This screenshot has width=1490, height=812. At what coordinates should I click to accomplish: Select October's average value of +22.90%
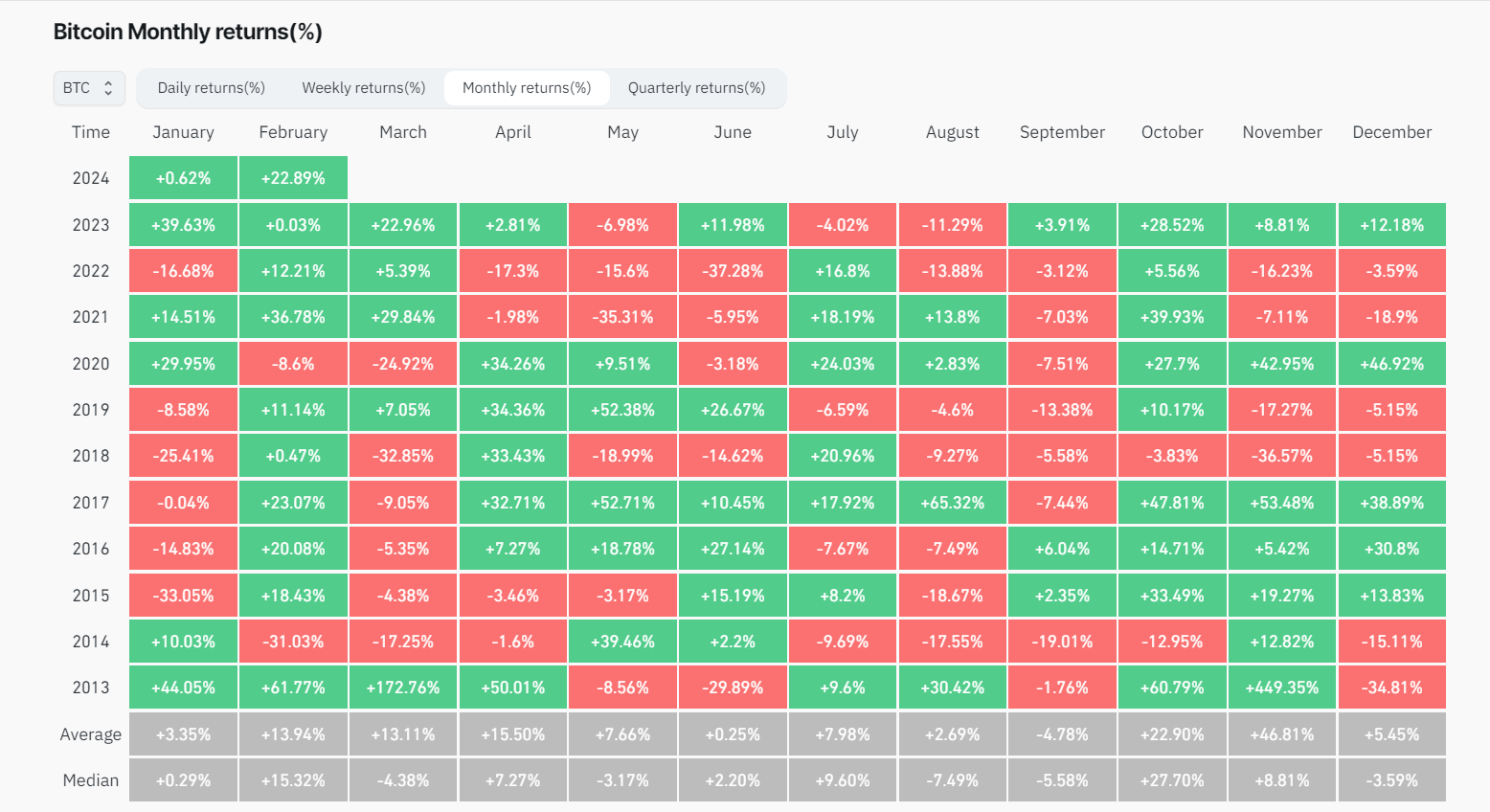tap(1171, 733)
